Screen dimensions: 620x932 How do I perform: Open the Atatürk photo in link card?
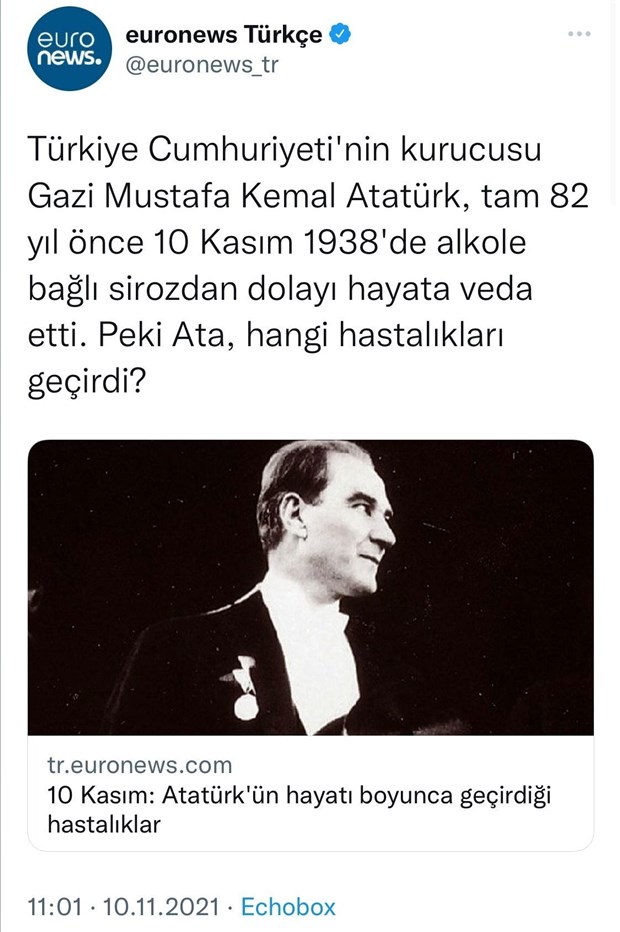point(310,587)
